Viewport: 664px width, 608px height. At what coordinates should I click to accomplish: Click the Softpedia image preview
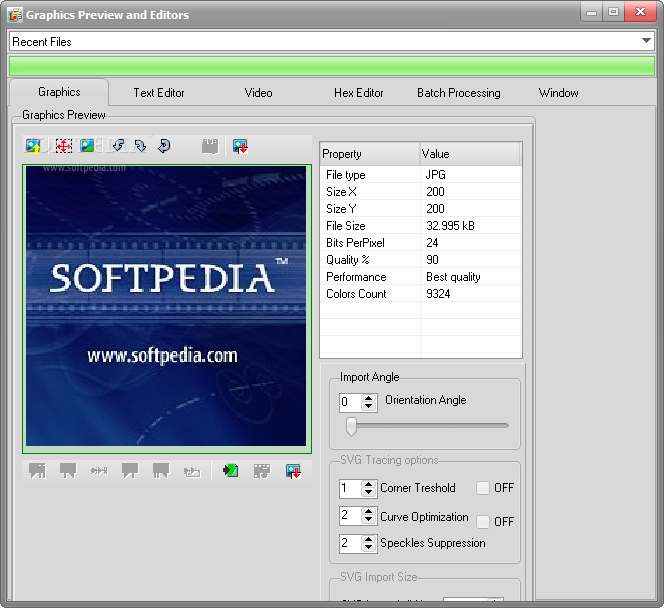click(166, 306)
